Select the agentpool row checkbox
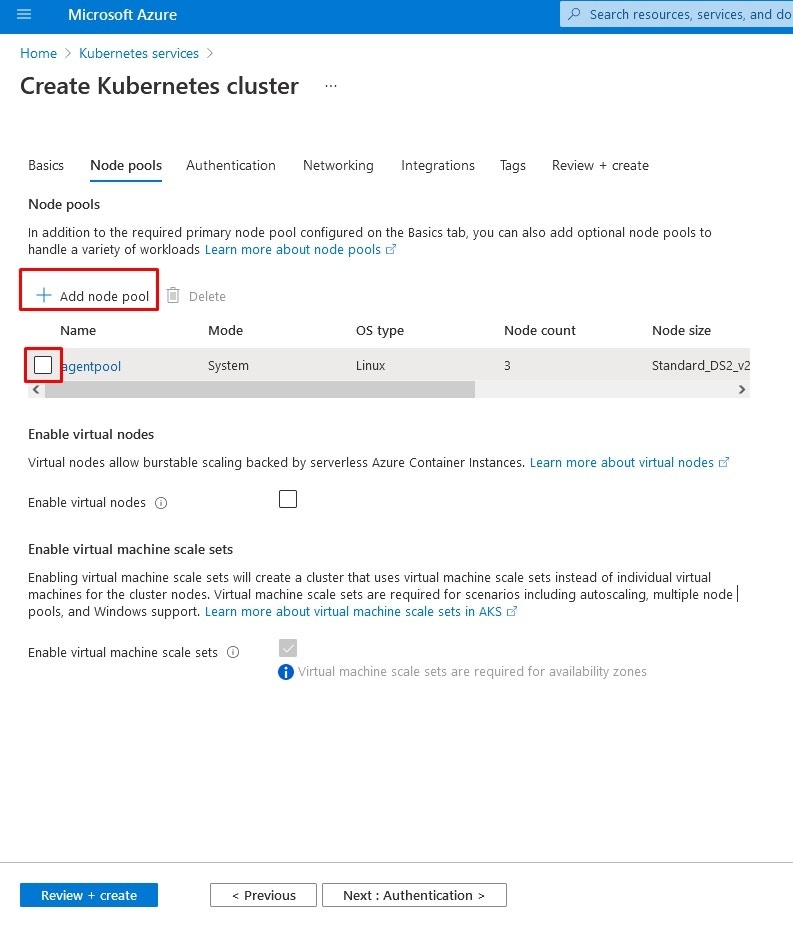Viewport: 793px width, 931px height. (43, 365)
